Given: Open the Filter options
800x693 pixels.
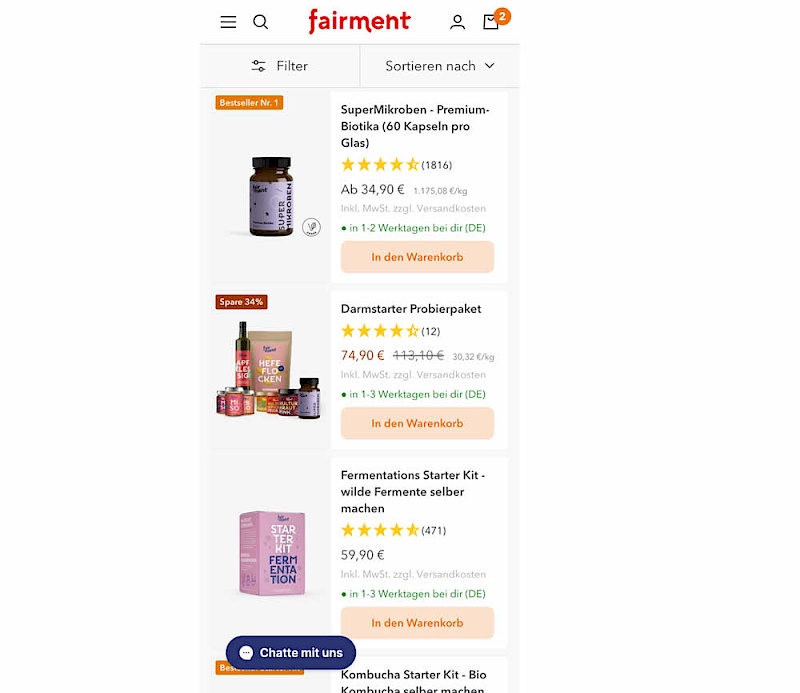Looking at the screenshot, I should point(280,66).
